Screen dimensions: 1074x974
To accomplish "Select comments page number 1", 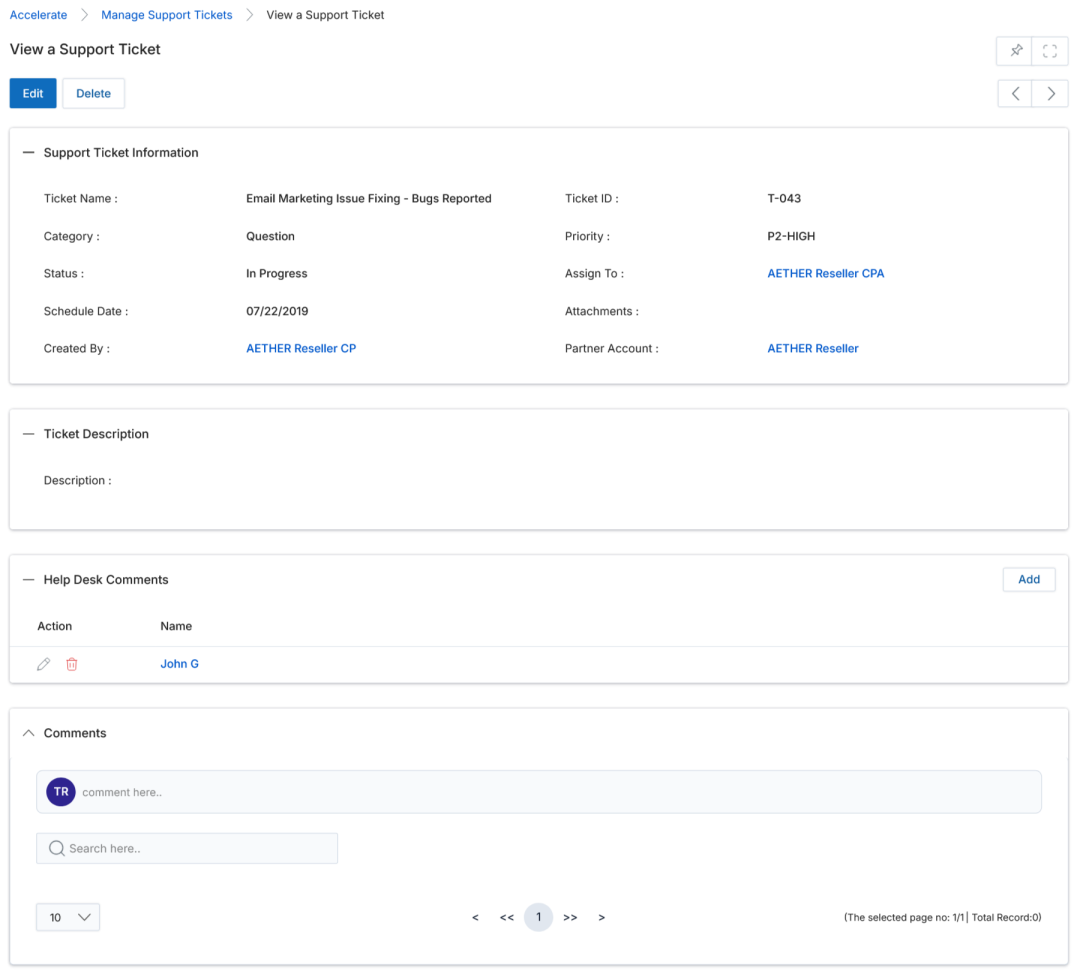I will pyautogui.click(x=538, y=917).
